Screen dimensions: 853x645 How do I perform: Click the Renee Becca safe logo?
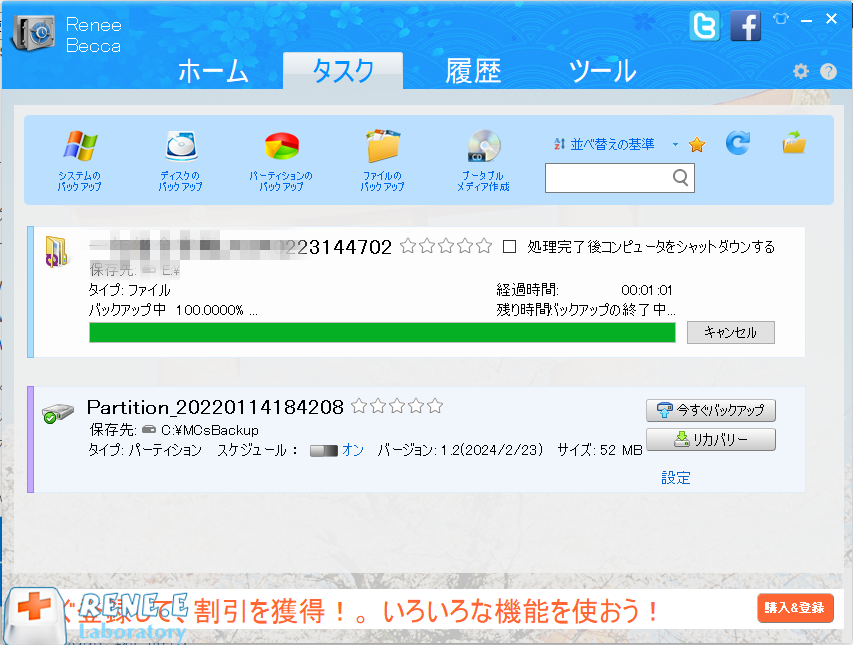[x=34, y=34]
